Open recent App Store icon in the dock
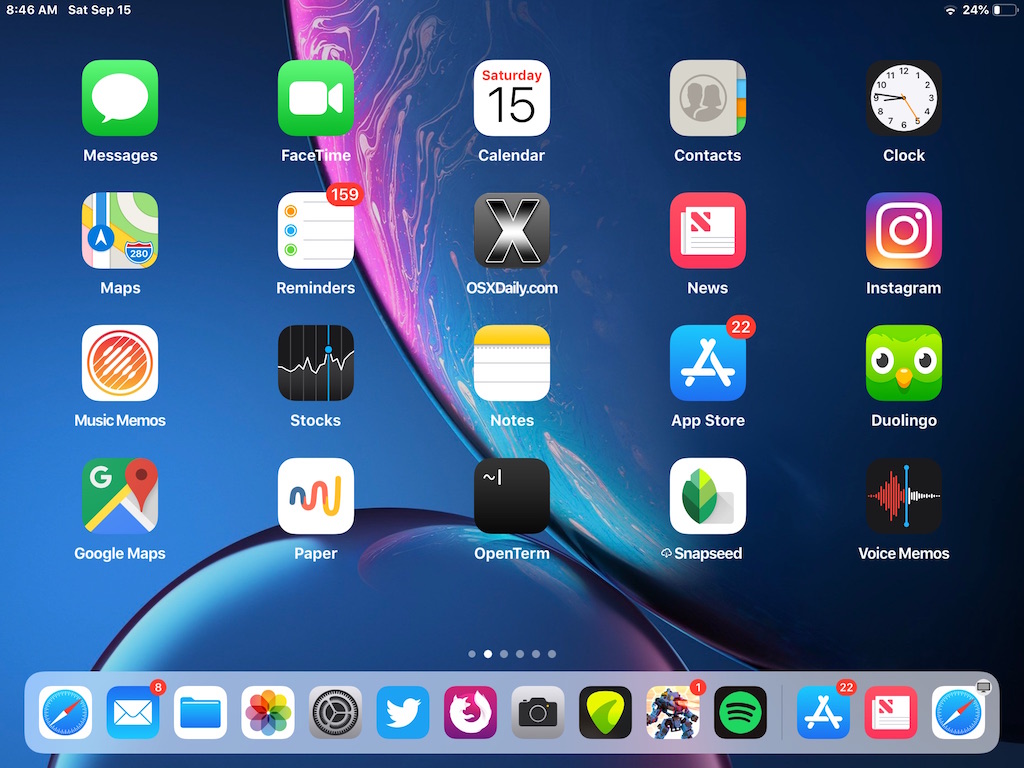Screen dimensions: 1024x768 pyautogui.click(x=824, y=712)
